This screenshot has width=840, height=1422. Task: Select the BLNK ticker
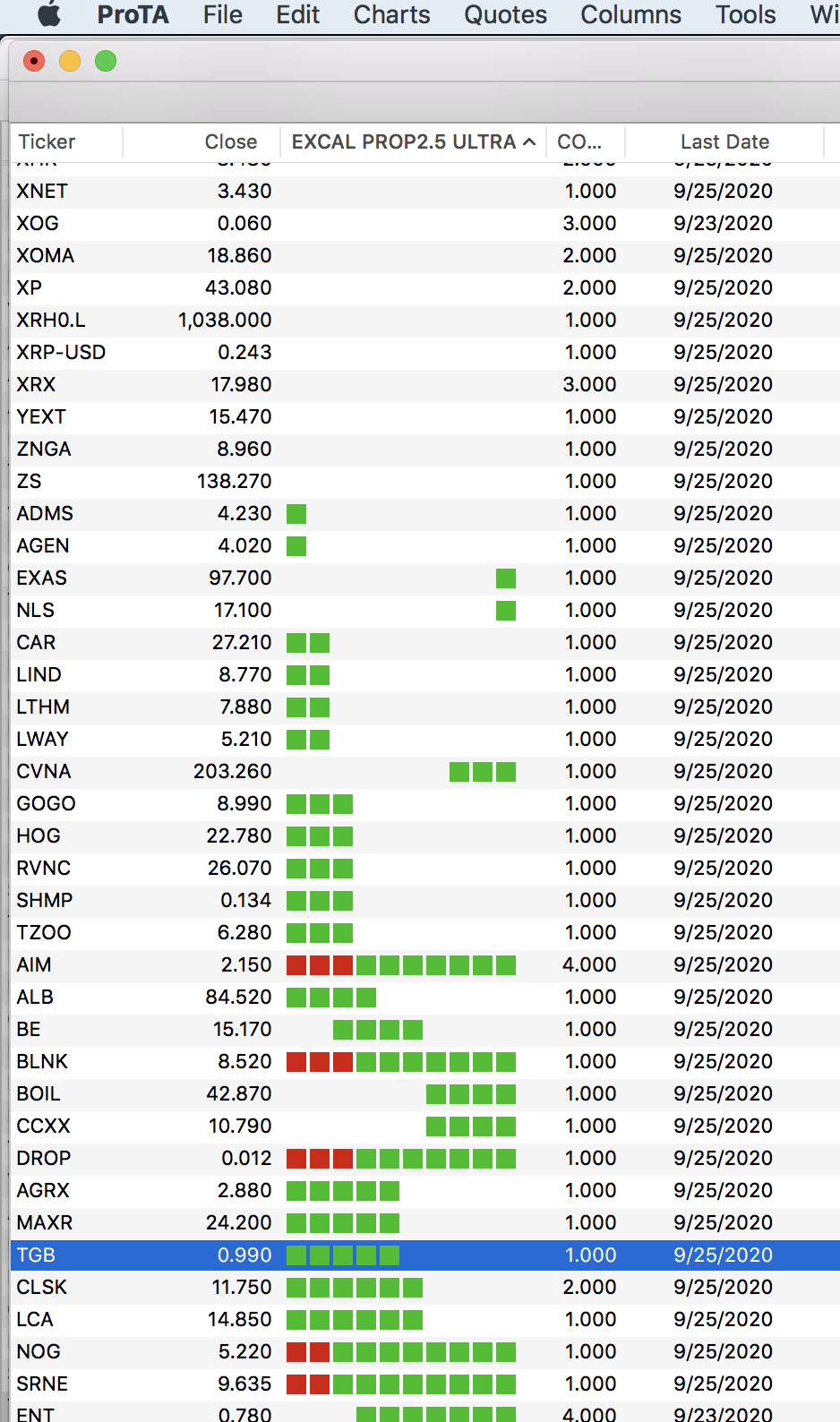[x=42, y=1061]
